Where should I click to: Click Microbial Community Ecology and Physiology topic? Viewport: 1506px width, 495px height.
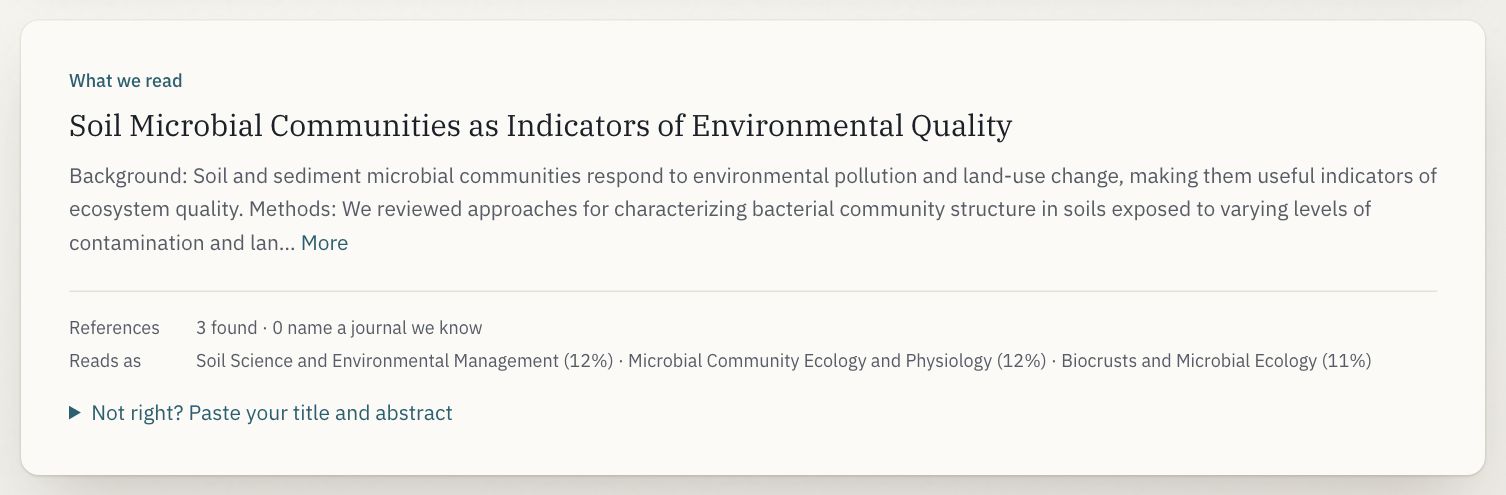(x=837, y=361)
